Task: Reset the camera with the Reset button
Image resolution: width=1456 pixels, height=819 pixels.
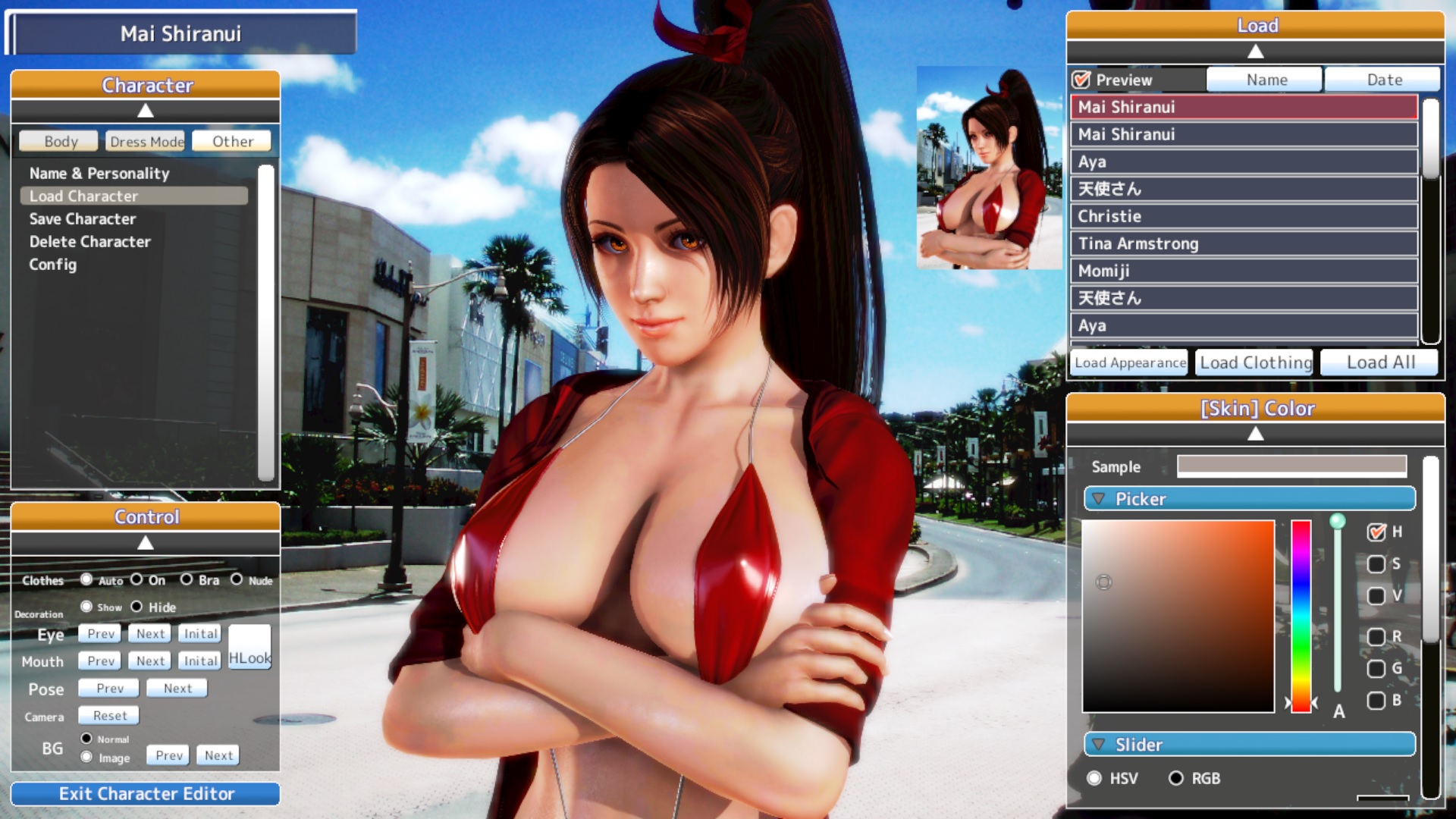Action: tap(108, 715)
